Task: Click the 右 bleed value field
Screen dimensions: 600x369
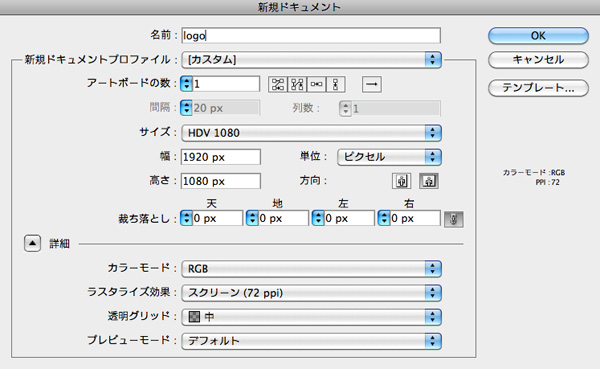Action: 415,218
